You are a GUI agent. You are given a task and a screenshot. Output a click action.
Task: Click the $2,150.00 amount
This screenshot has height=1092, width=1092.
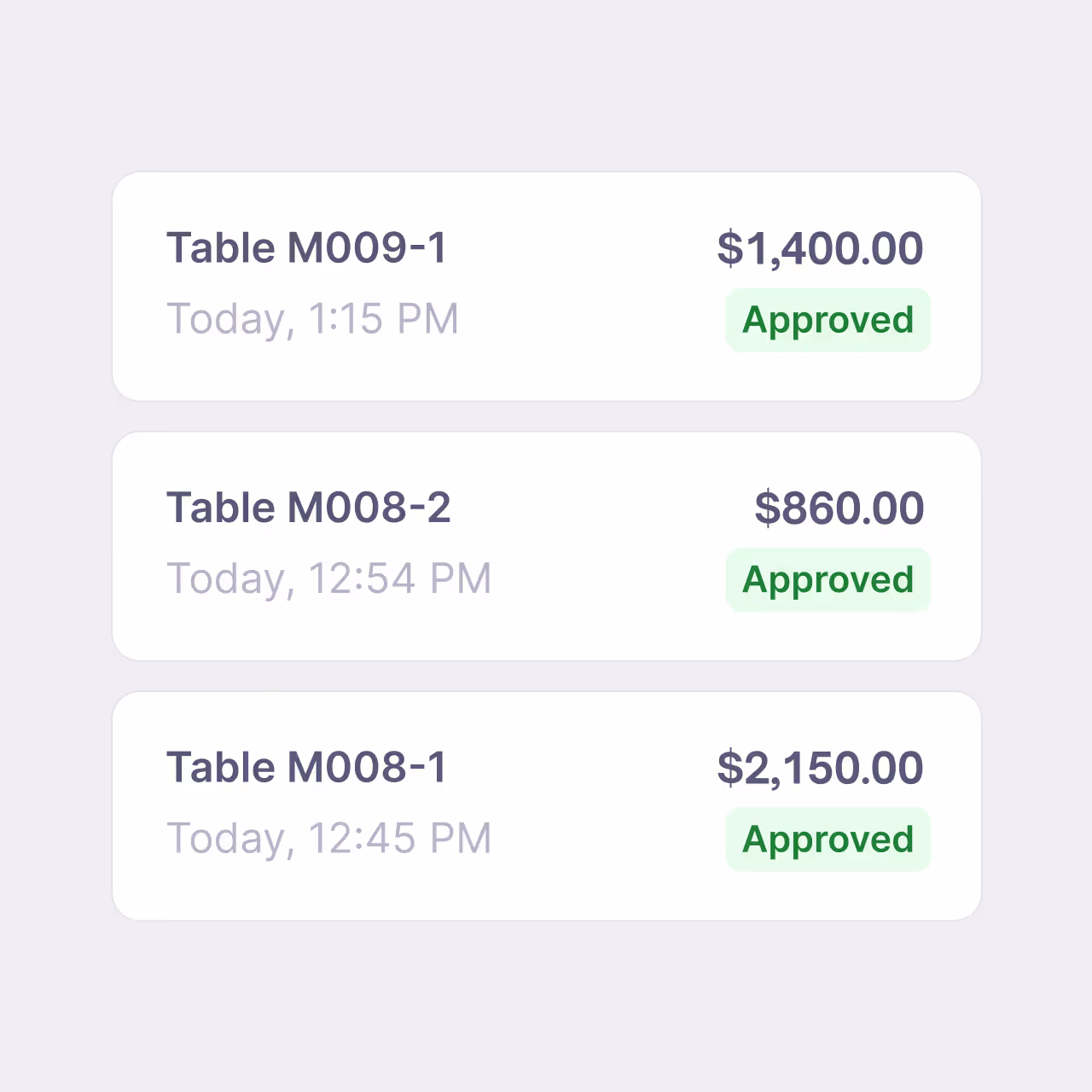(x=820, y=767)
